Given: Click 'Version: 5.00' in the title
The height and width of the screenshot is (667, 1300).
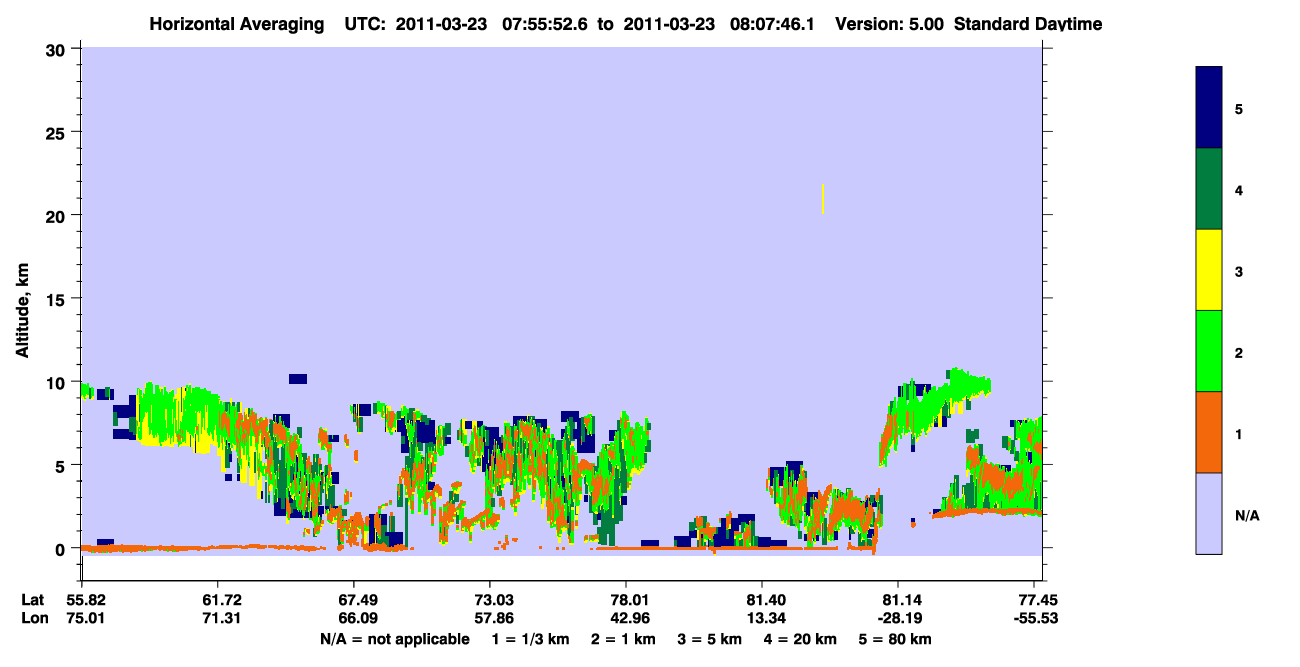Looking at the screenshot, I should tap(888, 24).
